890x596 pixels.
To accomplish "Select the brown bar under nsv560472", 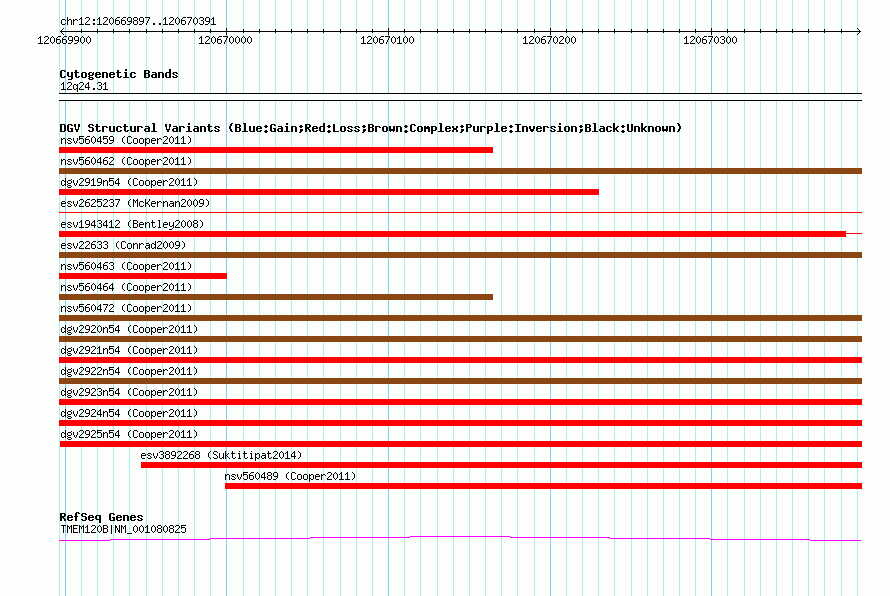I will (x=460, y=318).
